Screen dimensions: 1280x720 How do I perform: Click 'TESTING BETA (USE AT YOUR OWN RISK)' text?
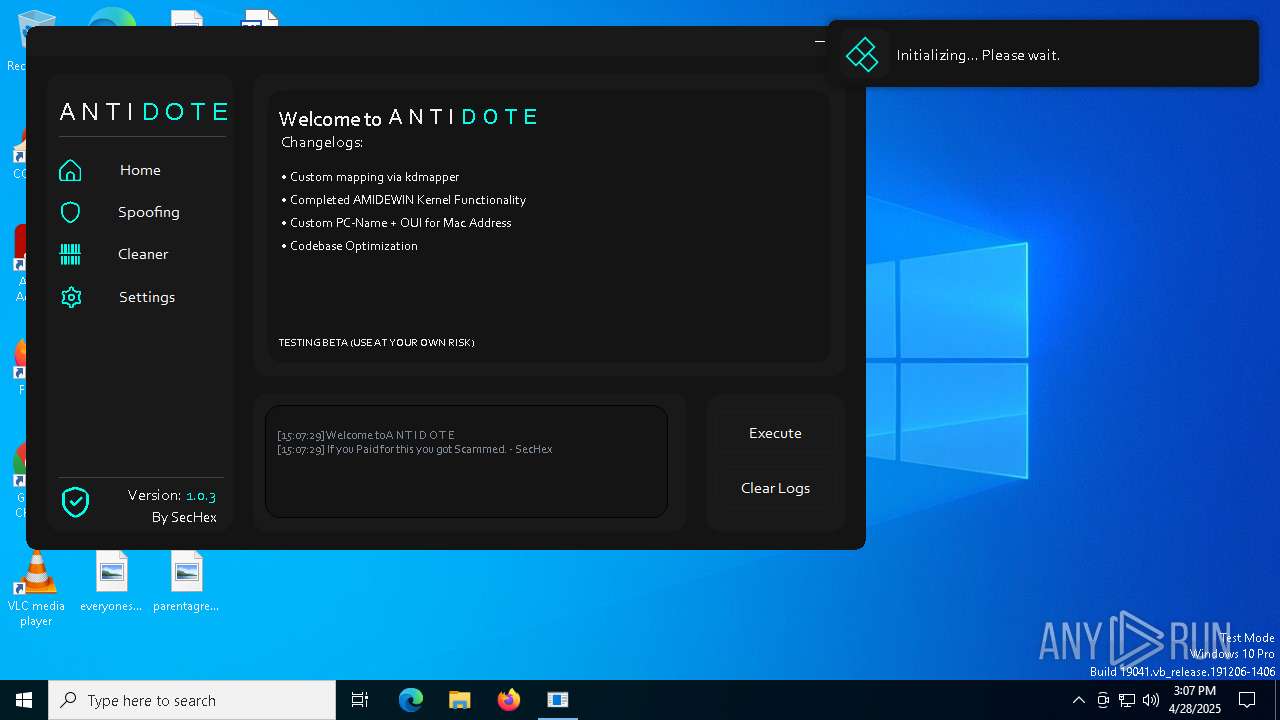tap(376, 342)
